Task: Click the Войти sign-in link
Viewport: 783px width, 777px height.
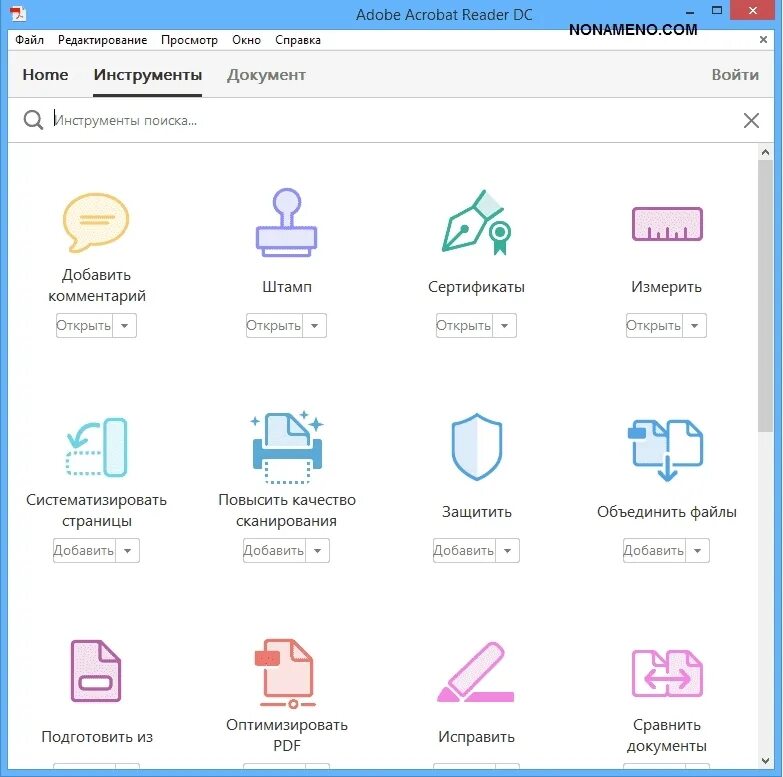Action: (x=735, y=75)
